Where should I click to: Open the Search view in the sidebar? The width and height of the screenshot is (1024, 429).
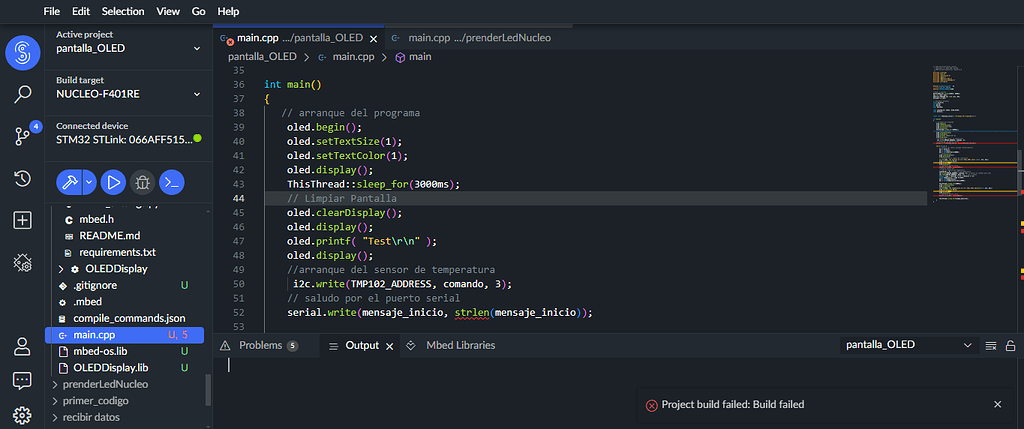[x=22, y=95]
